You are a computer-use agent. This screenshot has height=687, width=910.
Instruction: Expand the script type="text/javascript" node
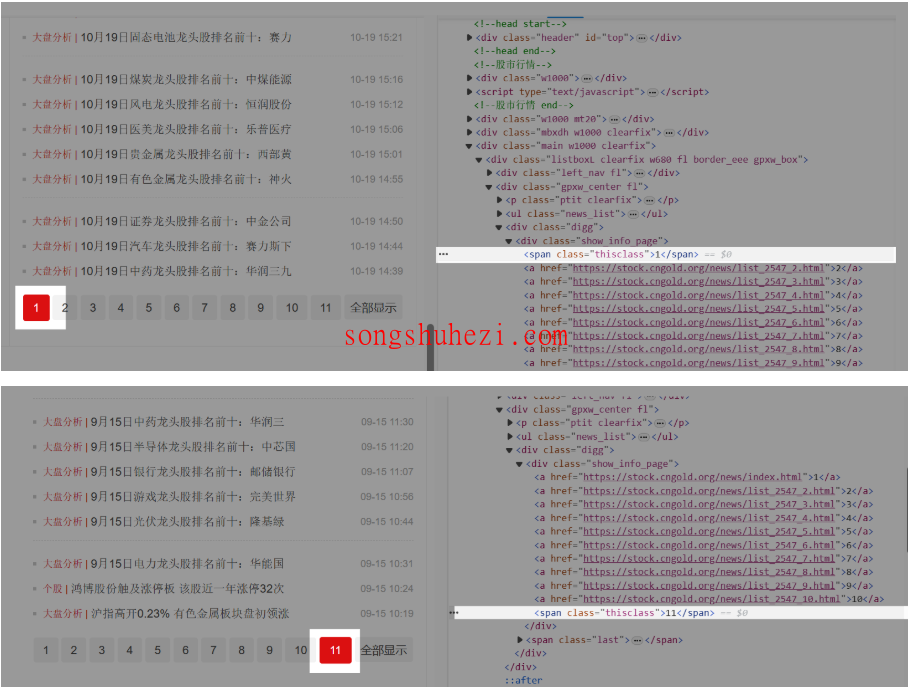[469, 92]
